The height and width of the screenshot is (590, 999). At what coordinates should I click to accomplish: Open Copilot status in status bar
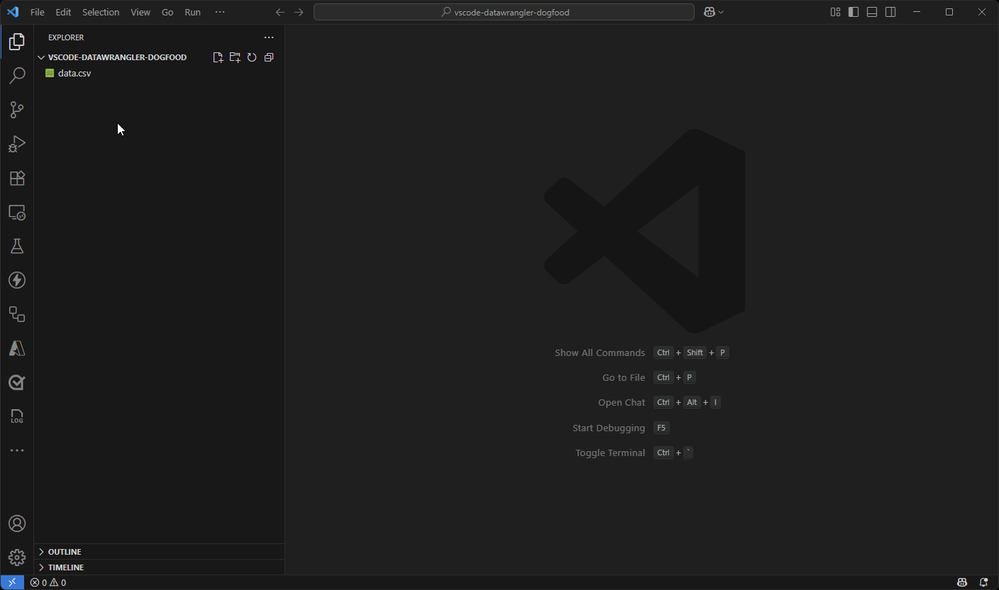click(962, 582)
